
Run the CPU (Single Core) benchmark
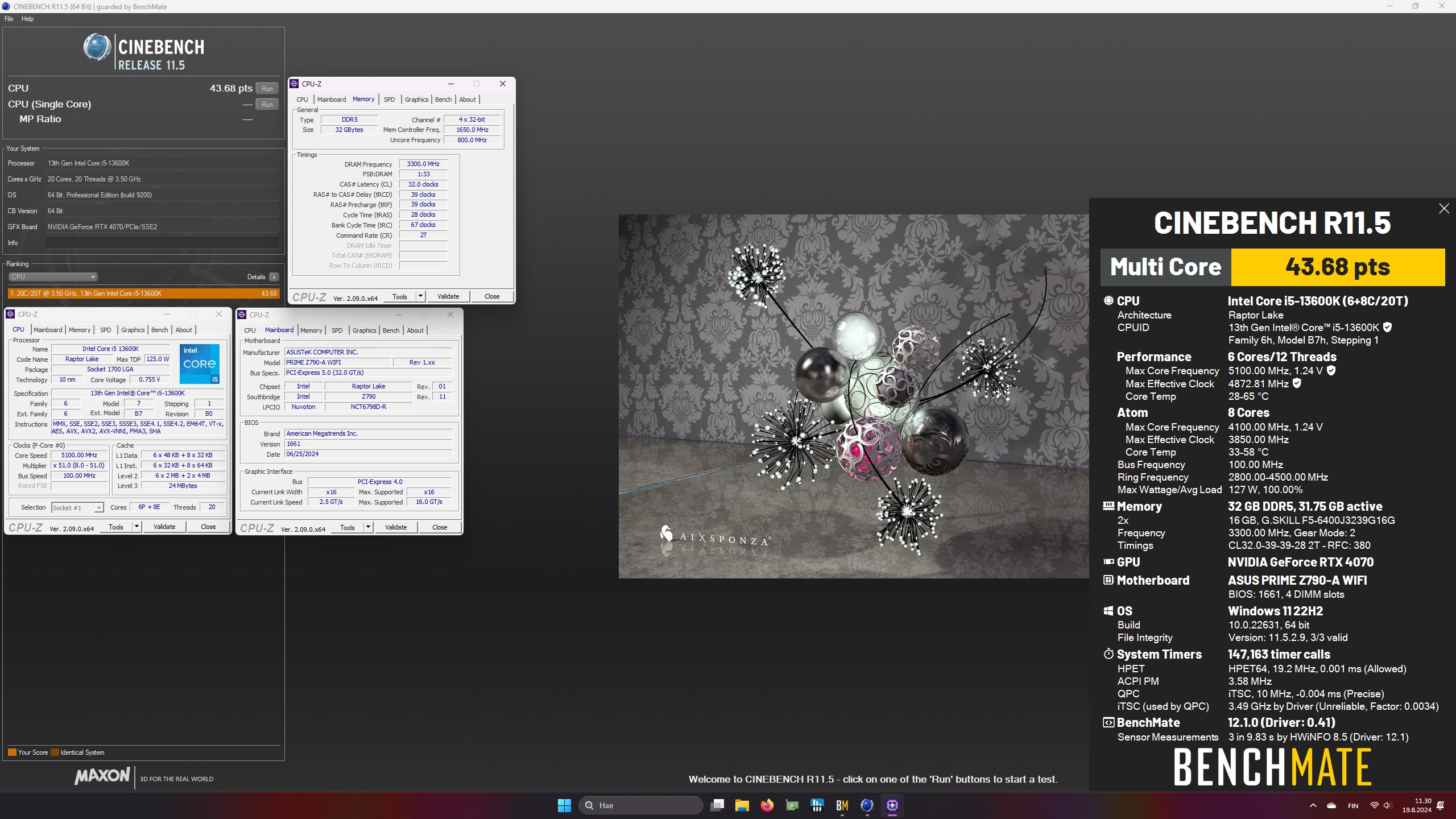[x=267, y=104]
